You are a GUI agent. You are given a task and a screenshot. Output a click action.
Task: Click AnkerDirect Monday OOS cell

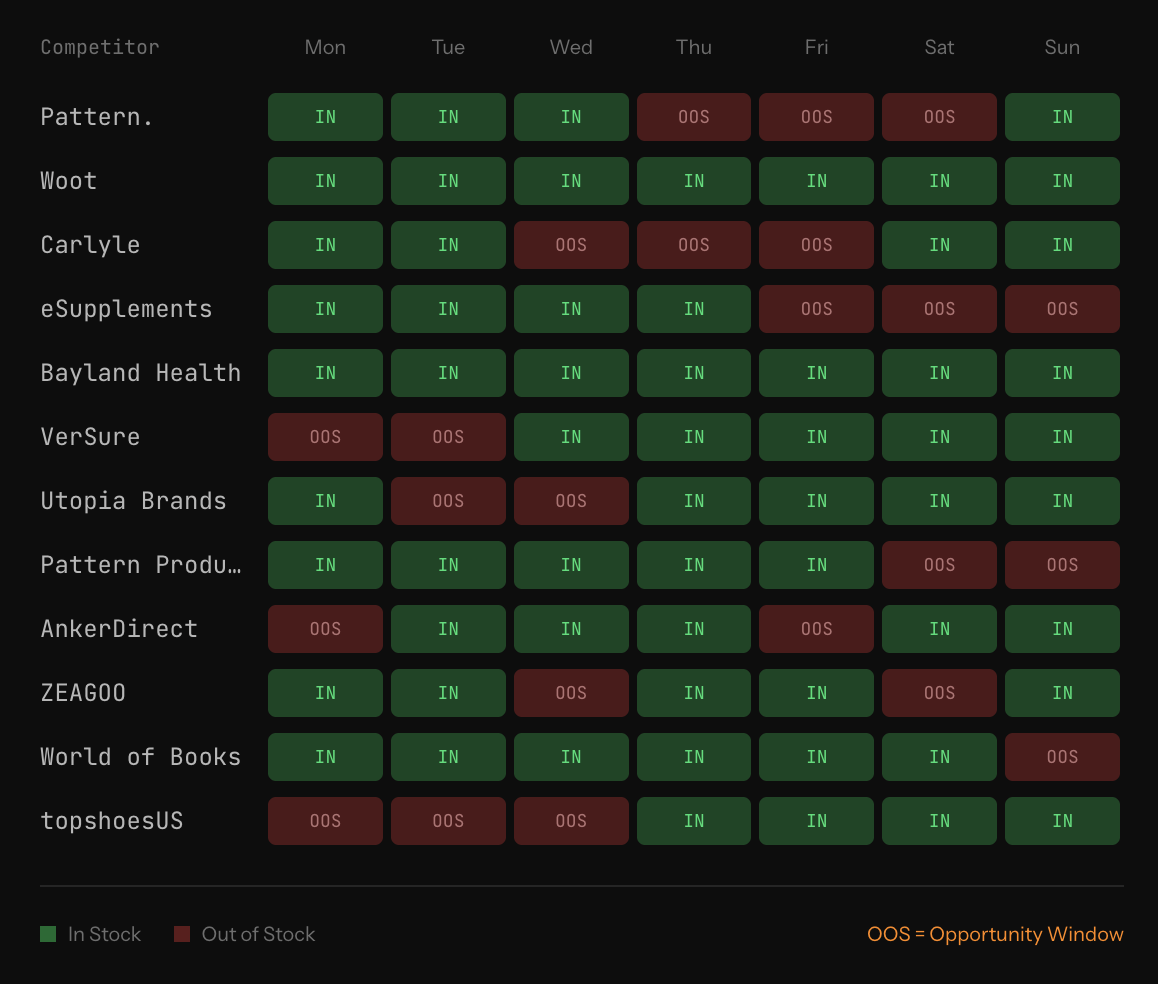tap(325, 629)
